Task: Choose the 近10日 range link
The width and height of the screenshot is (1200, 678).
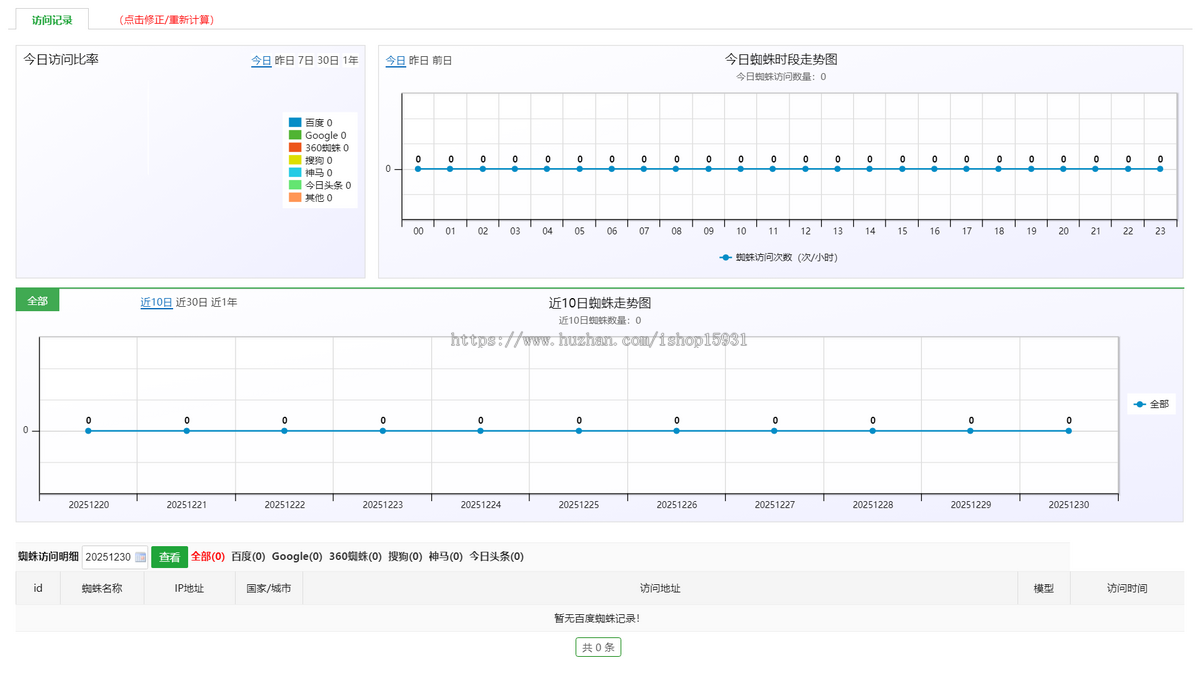Action: (156, 302)
